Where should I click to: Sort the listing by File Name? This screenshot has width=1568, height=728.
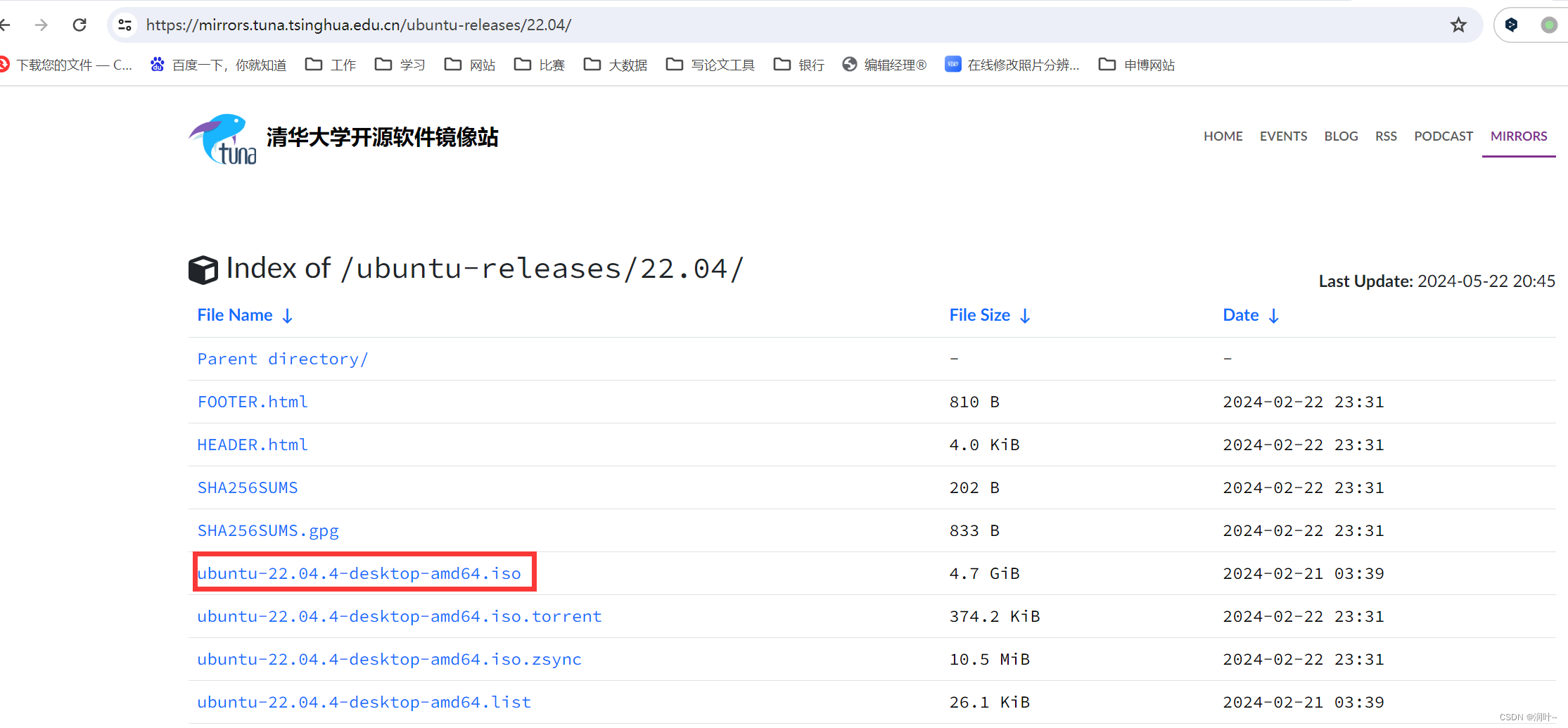pos(245,315)
